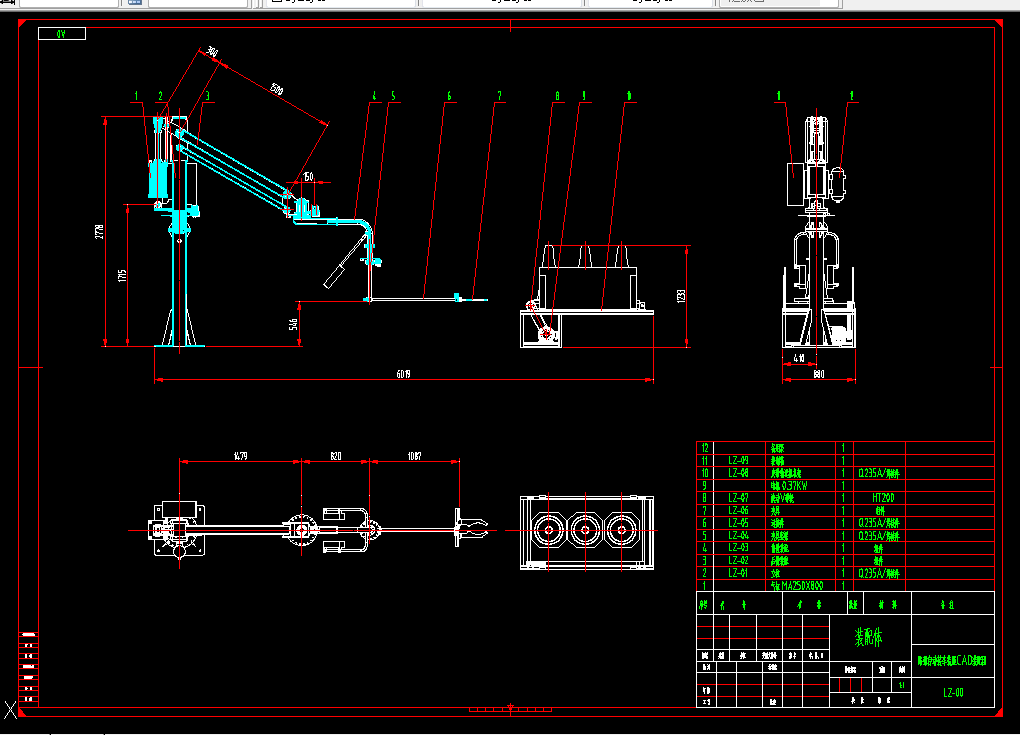
Task: Select balloon number 6 leader label
Action: tap(449, 96)
